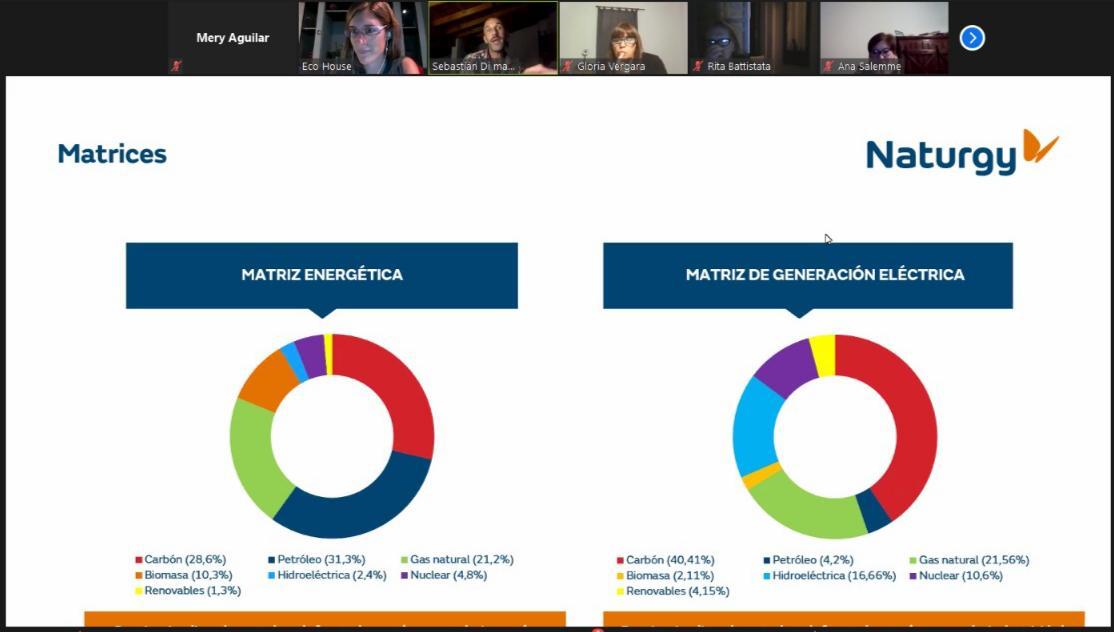Click the Matrices slide title
Screen dimensions: 1114x632
click(112, 154)
